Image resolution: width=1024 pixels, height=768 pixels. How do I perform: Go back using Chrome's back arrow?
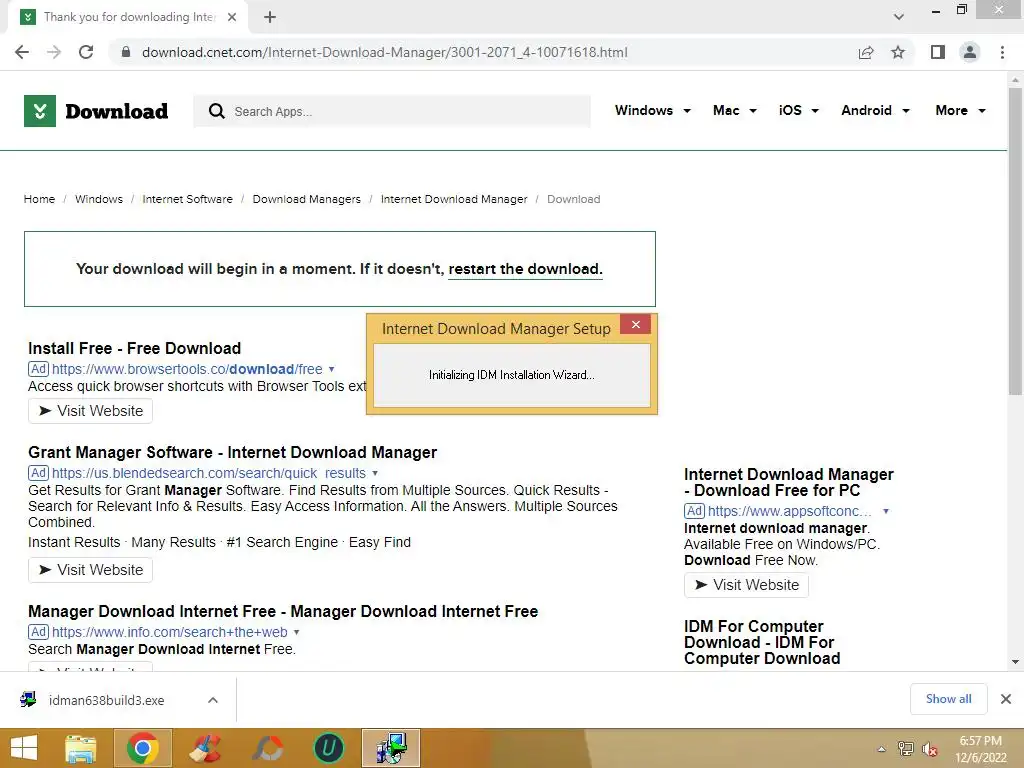pyautogui.click(x=22, y=52)
